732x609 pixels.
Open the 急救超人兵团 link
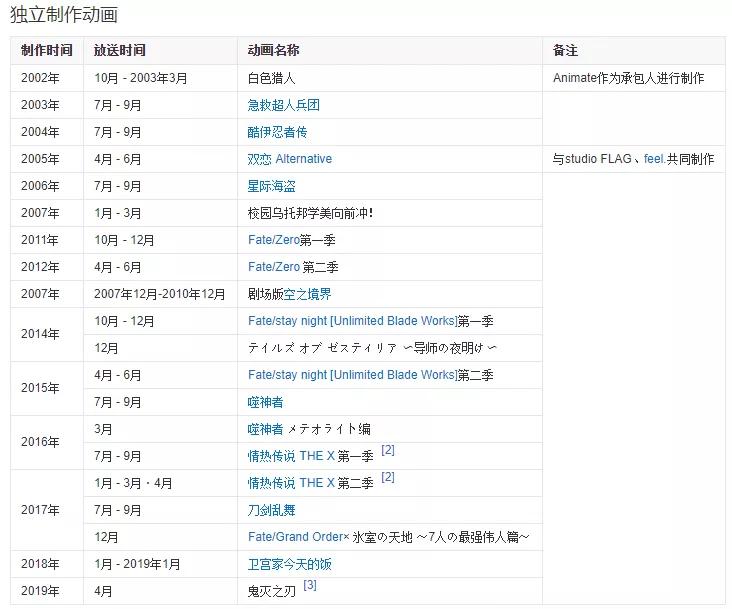pyautogui.click(x=283, y=105)
